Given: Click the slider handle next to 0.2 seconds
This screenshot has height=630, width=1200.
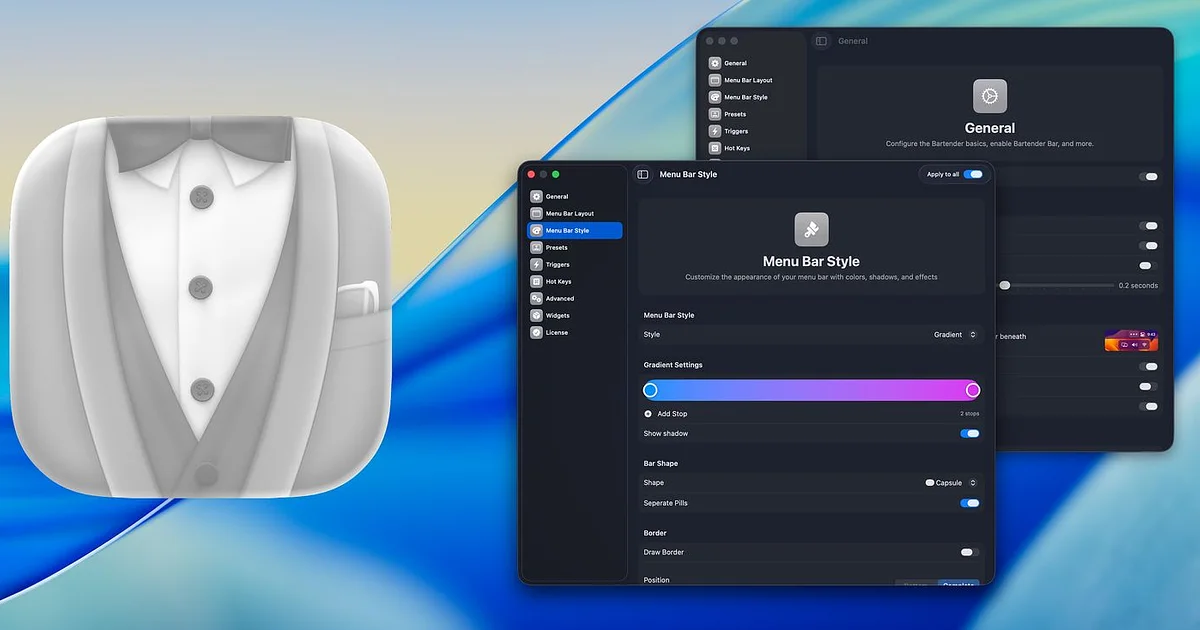Looking at the screenshot, I should click(1005, 286).
